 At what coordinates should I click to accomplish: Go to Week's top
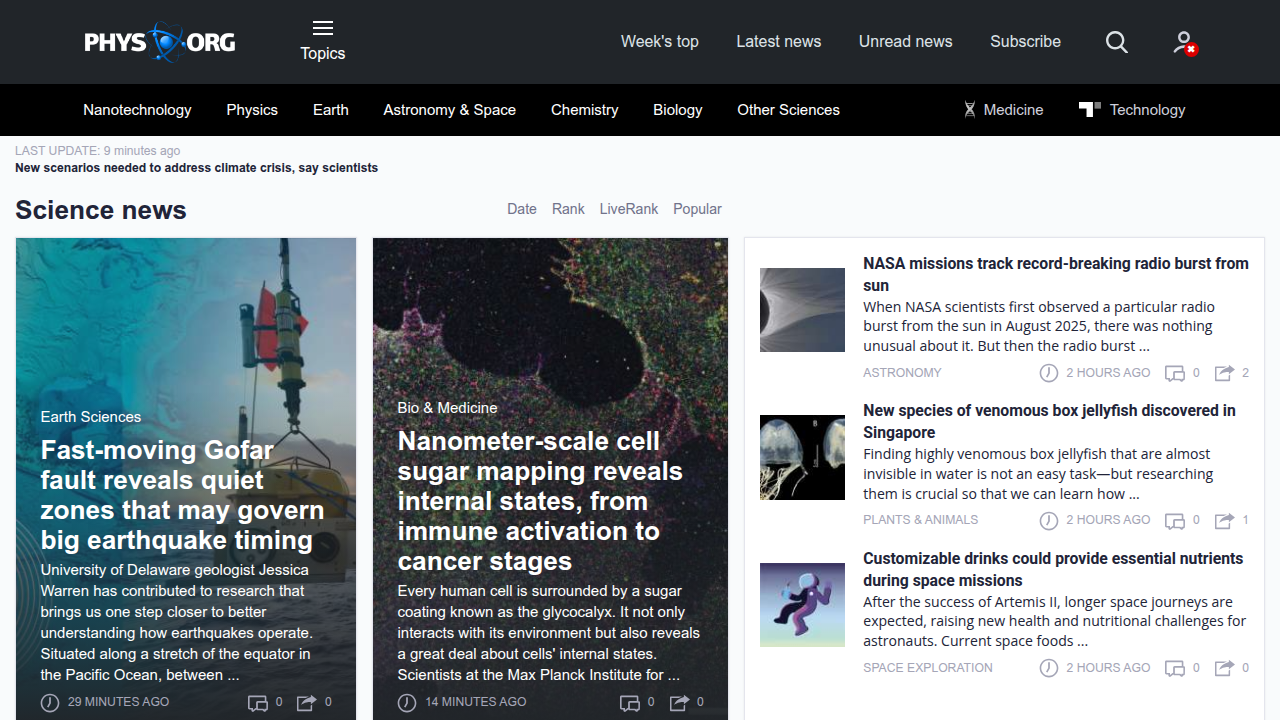[x=660, y=41]
